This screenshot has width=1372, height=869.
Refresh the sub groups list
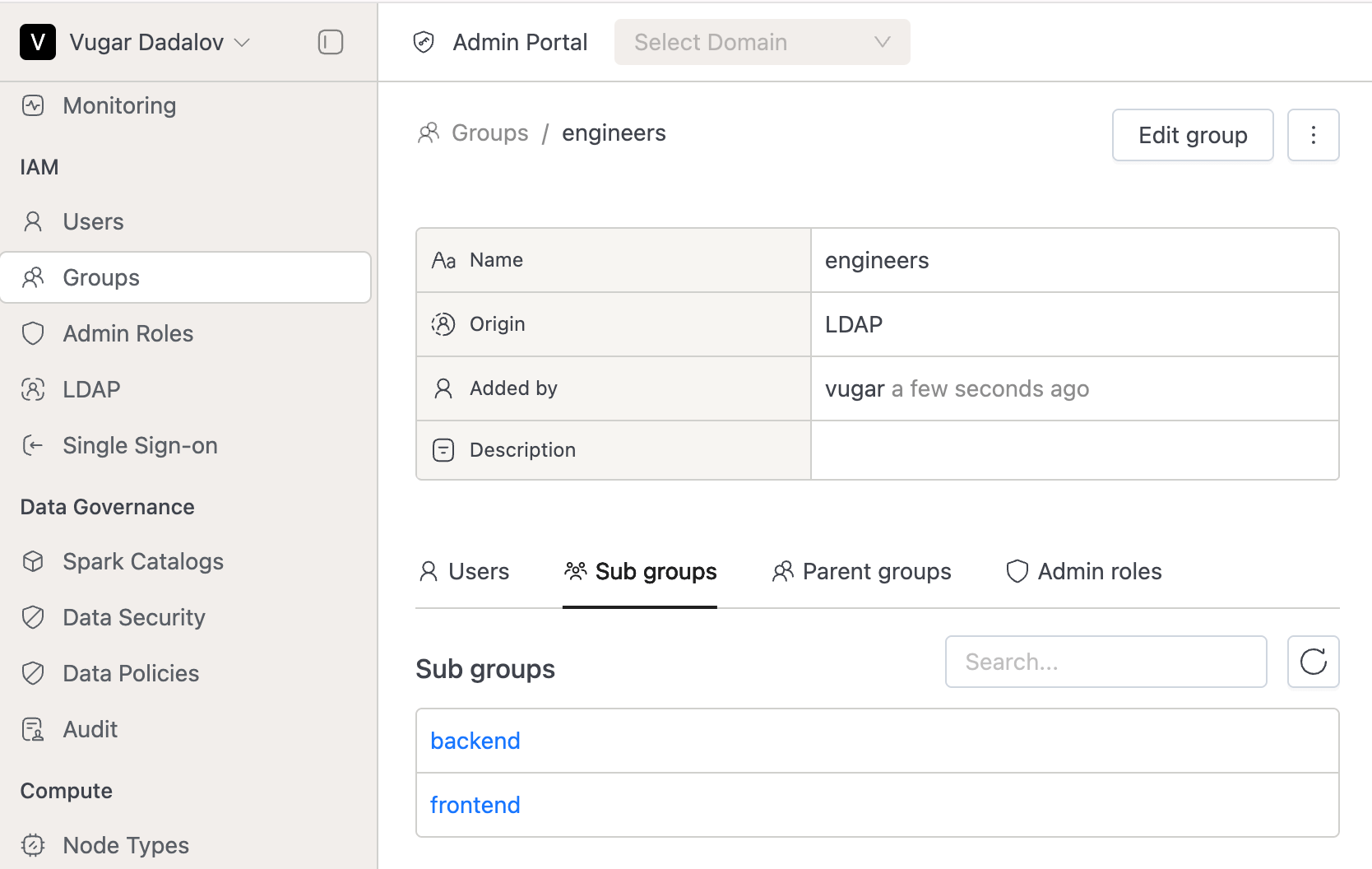point(1314,662)
